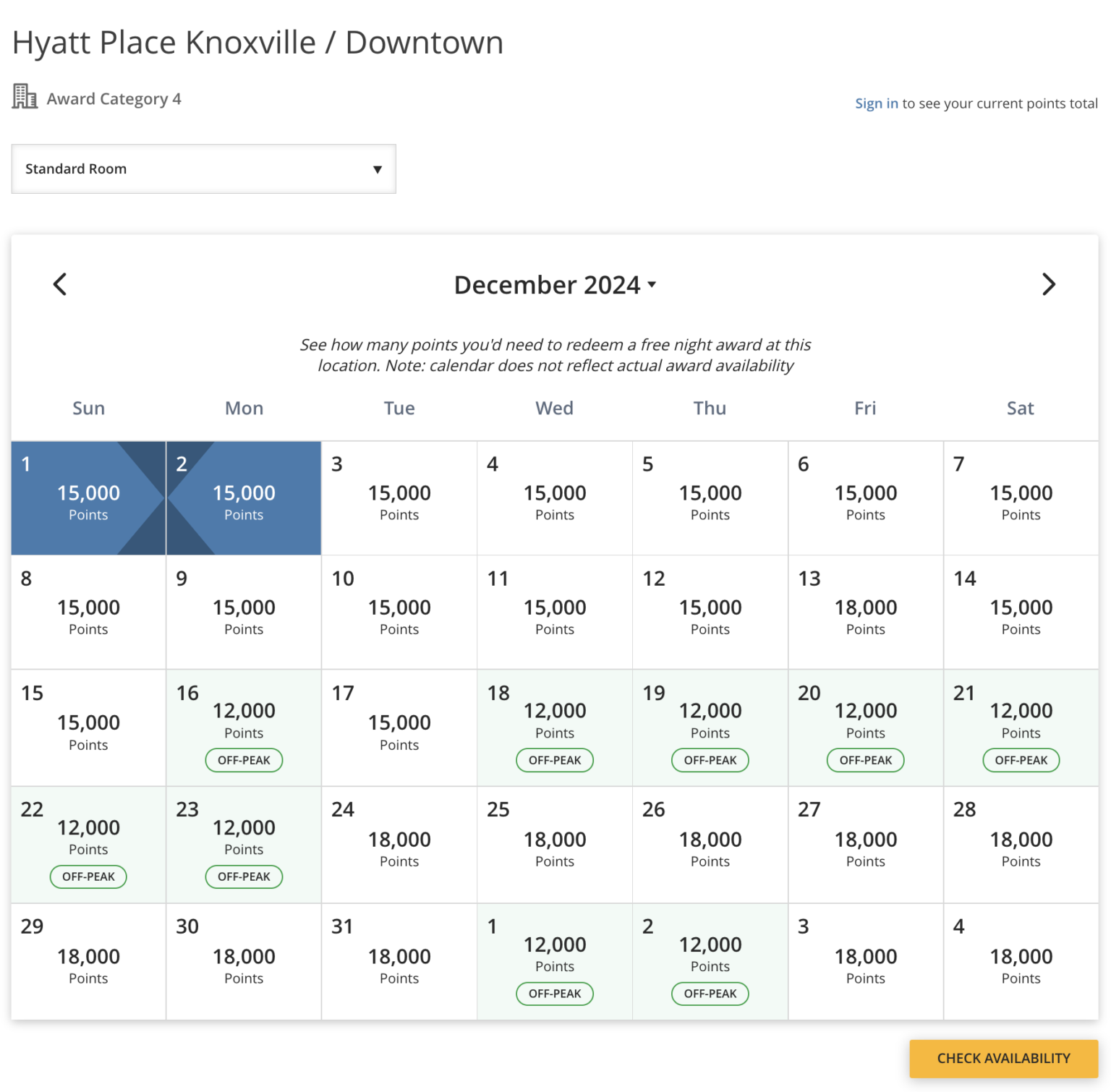Click the Award Category building icon
This screenshot has width=1111, height=1092.
[25, 96]
